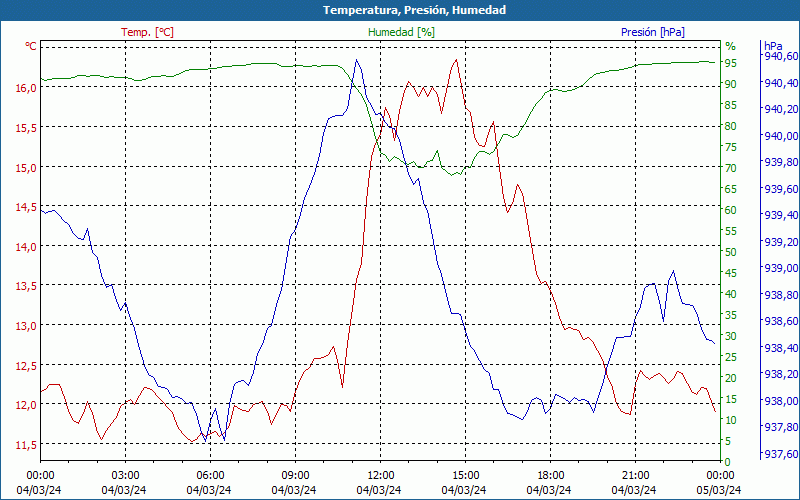Click the 95 humidity tick label

[731, 63]
